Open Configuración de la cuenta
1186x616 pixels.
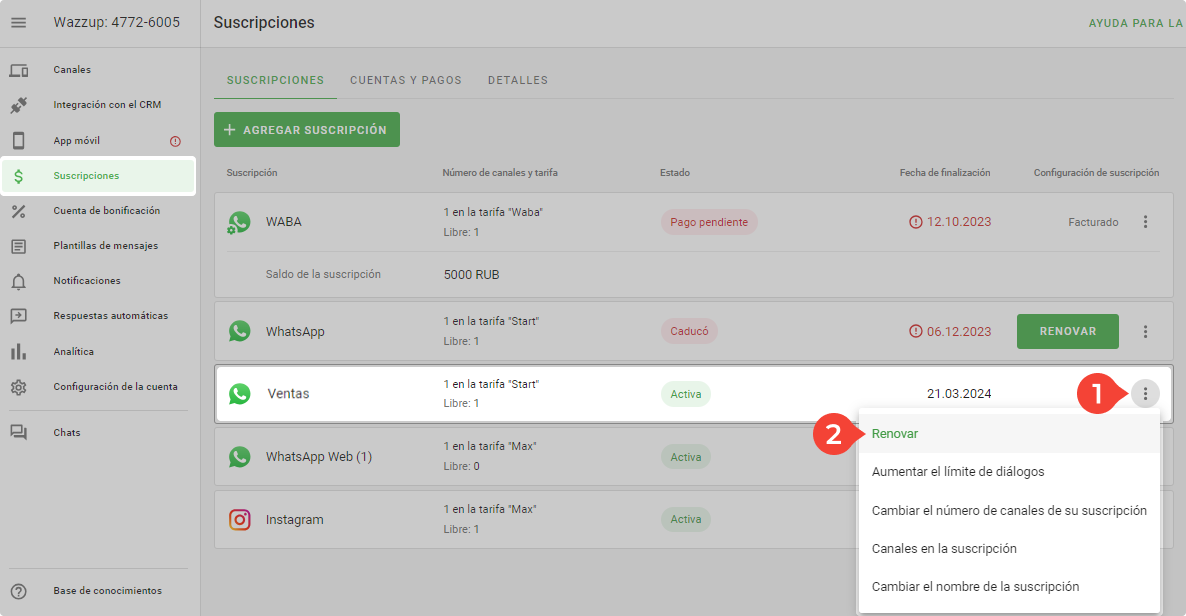pos(115,387)
